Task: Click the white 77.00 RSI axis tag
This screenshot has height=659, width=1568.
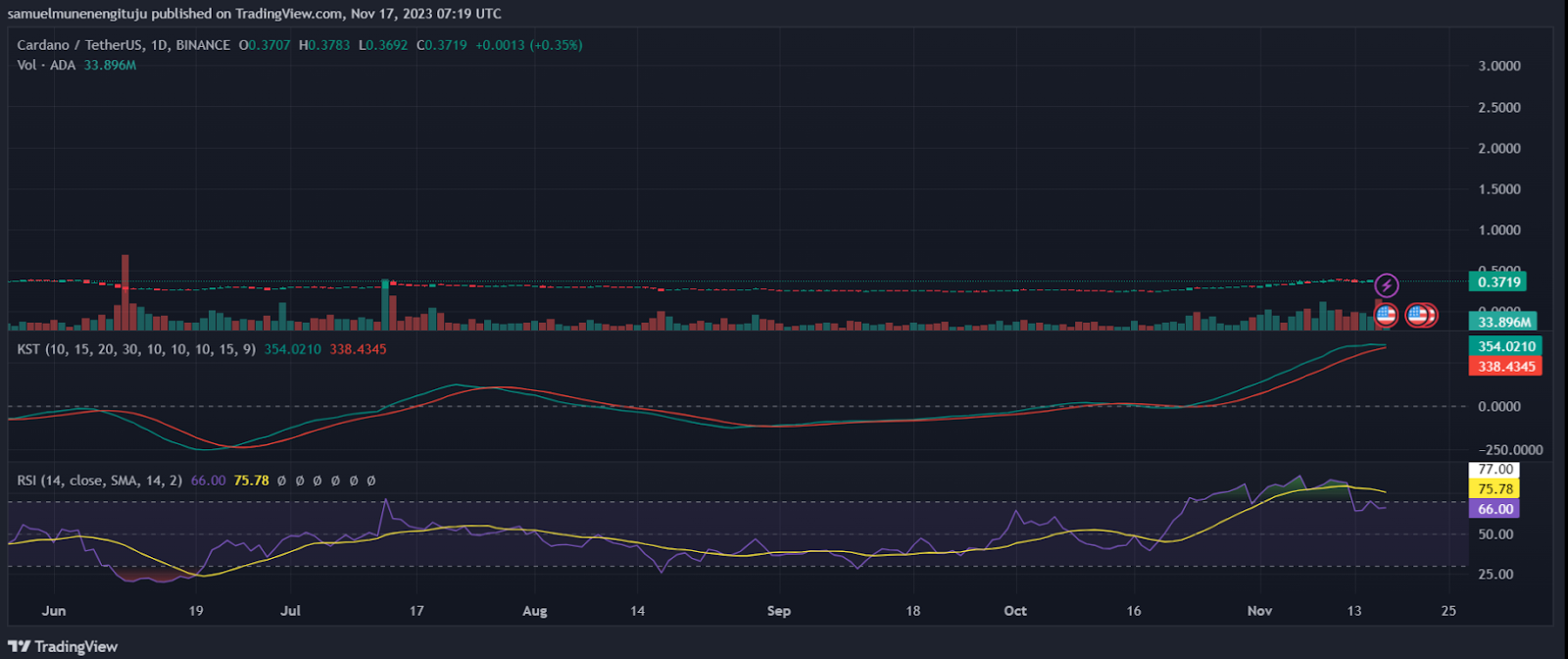Action: [1495, 470]
